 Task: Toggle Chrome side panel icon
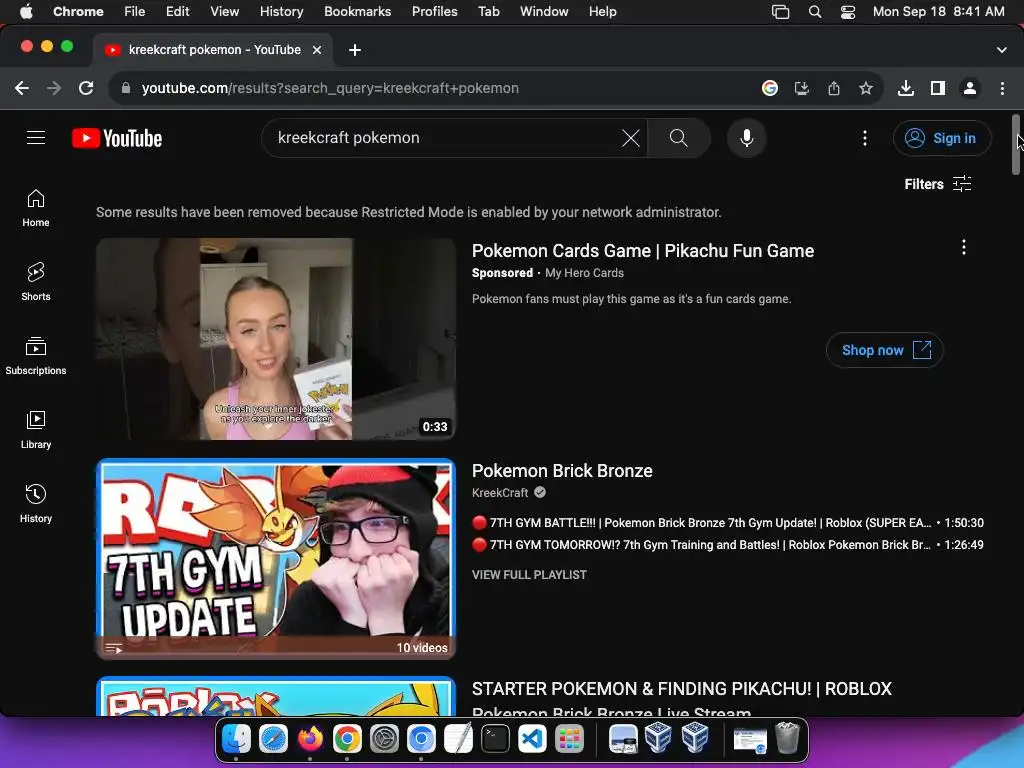click(x=938, y=88)
